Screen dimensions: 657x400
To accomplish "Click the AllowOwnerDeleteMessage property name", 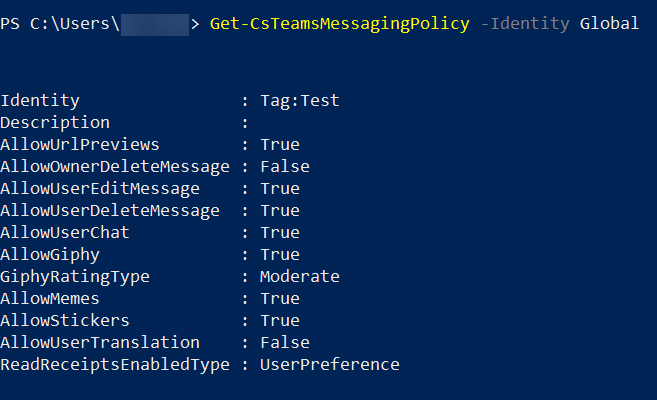I will 115,167.
